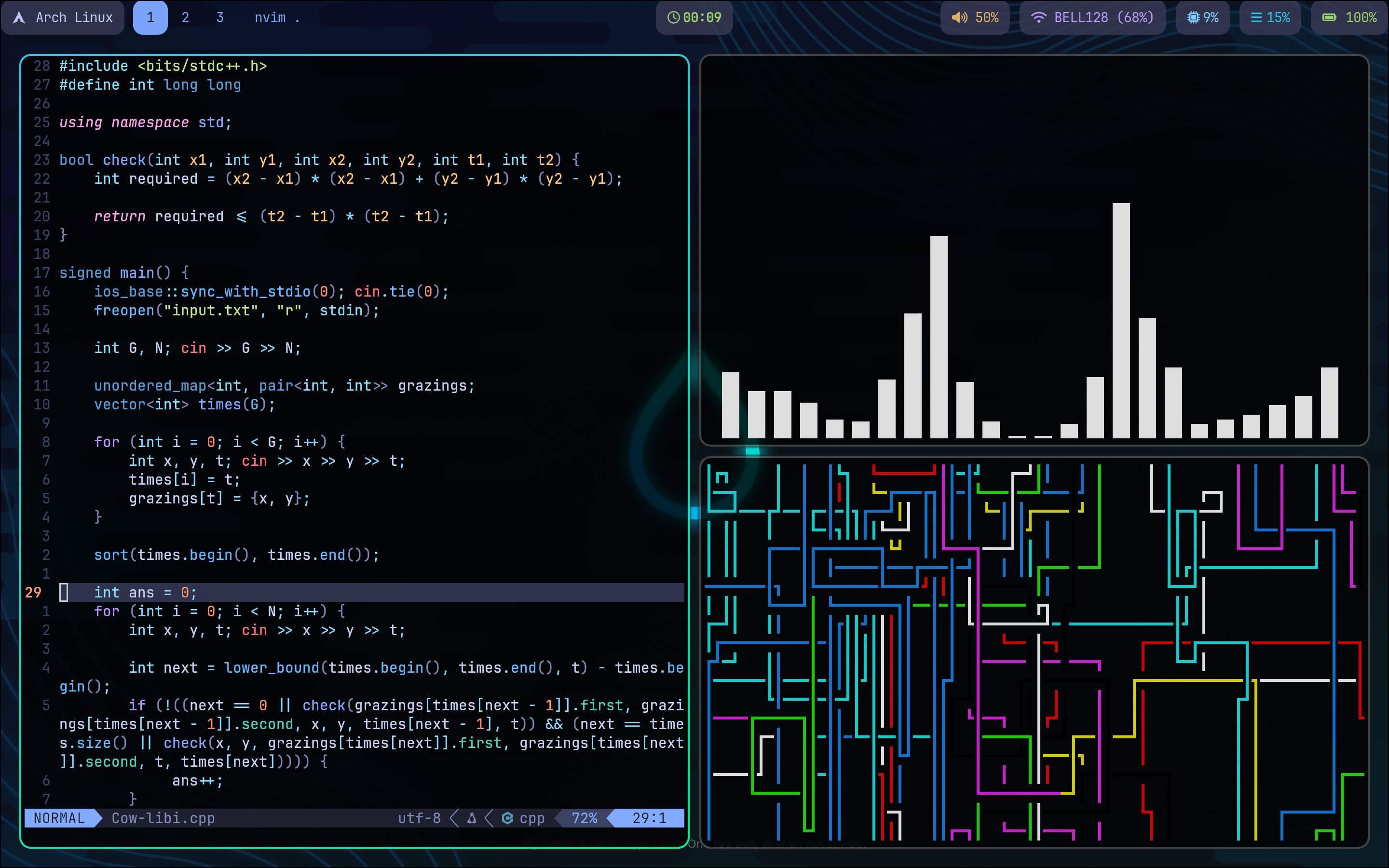This screenshot has height=868, width=1389.
Task: Click the 50% volume value
Action: coord(987,18)
